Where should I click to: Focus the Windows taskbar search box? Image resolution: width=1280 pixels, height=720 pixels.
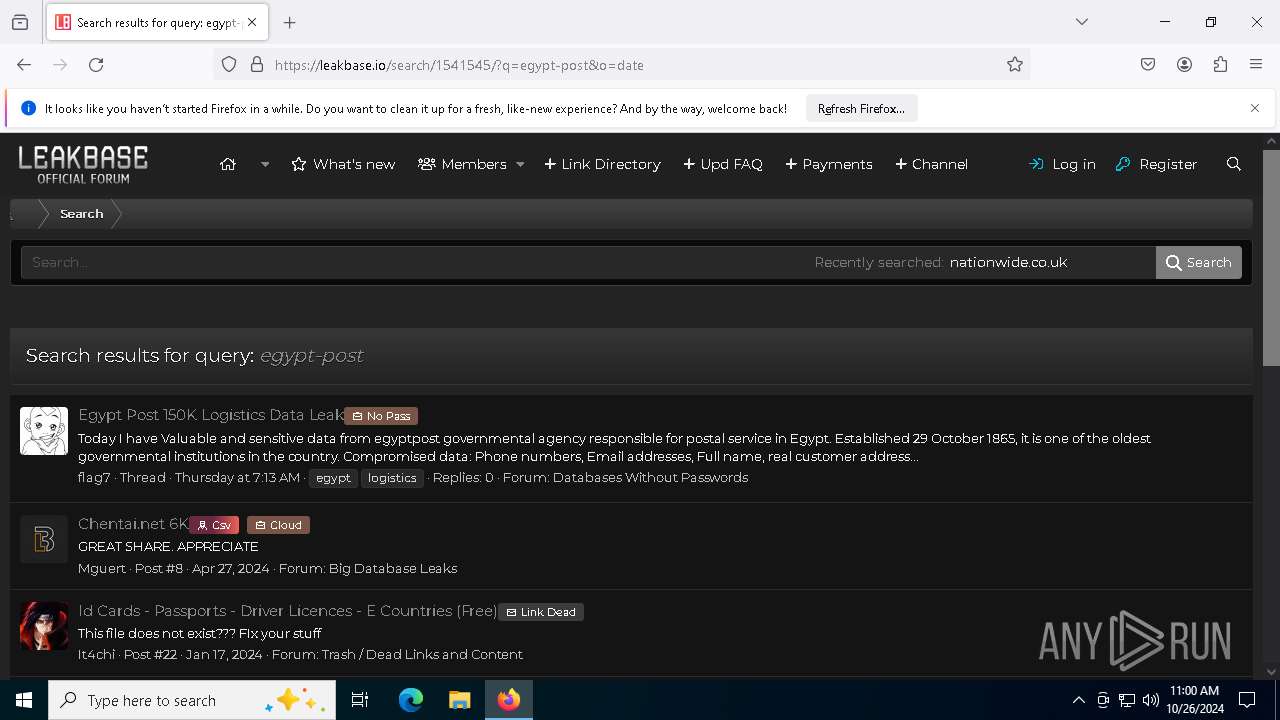point(192,700)
